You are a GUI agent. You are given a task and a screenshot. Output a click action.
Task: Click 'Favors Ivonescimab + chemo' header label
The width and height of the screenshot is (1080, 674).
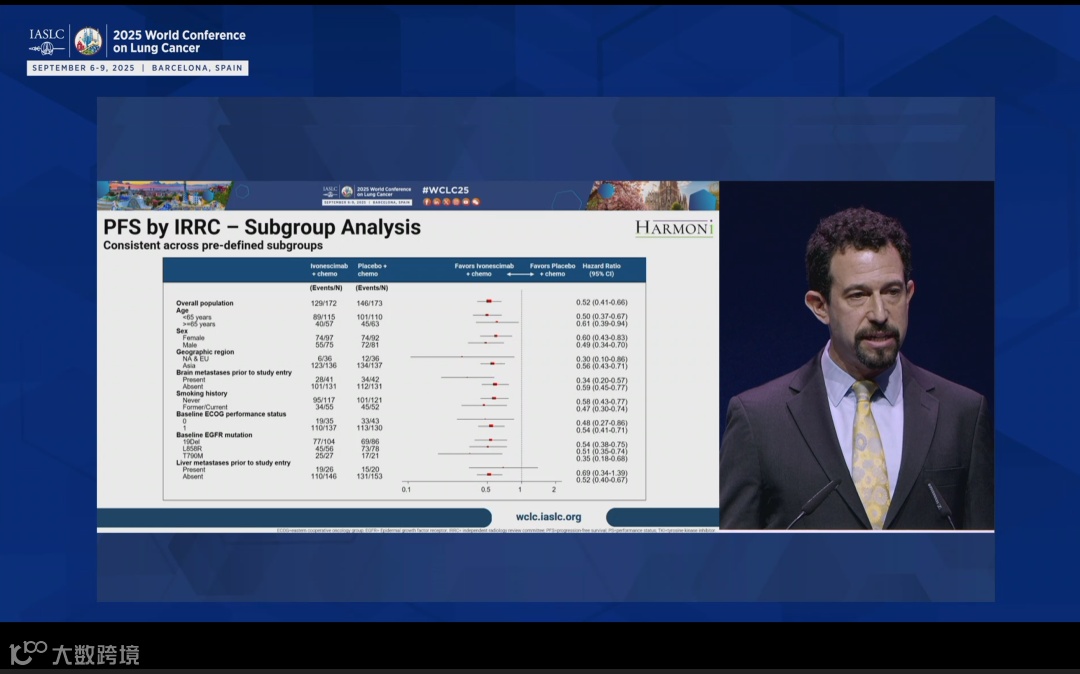pyautogui.click(x=484, y=270)
